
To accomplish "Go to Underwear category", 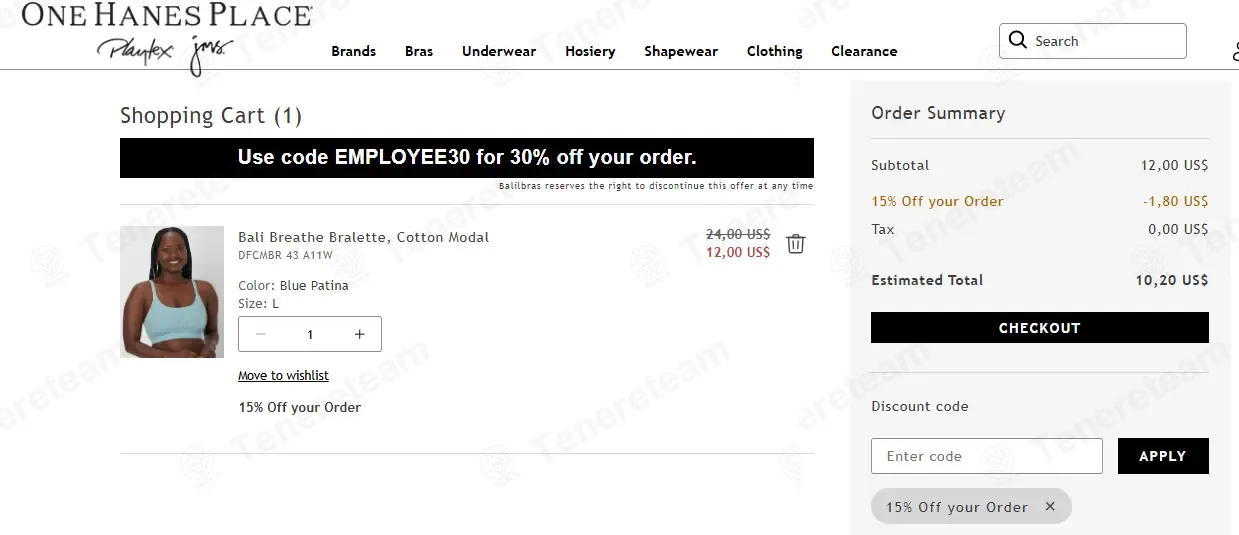I will coord(499,51).
